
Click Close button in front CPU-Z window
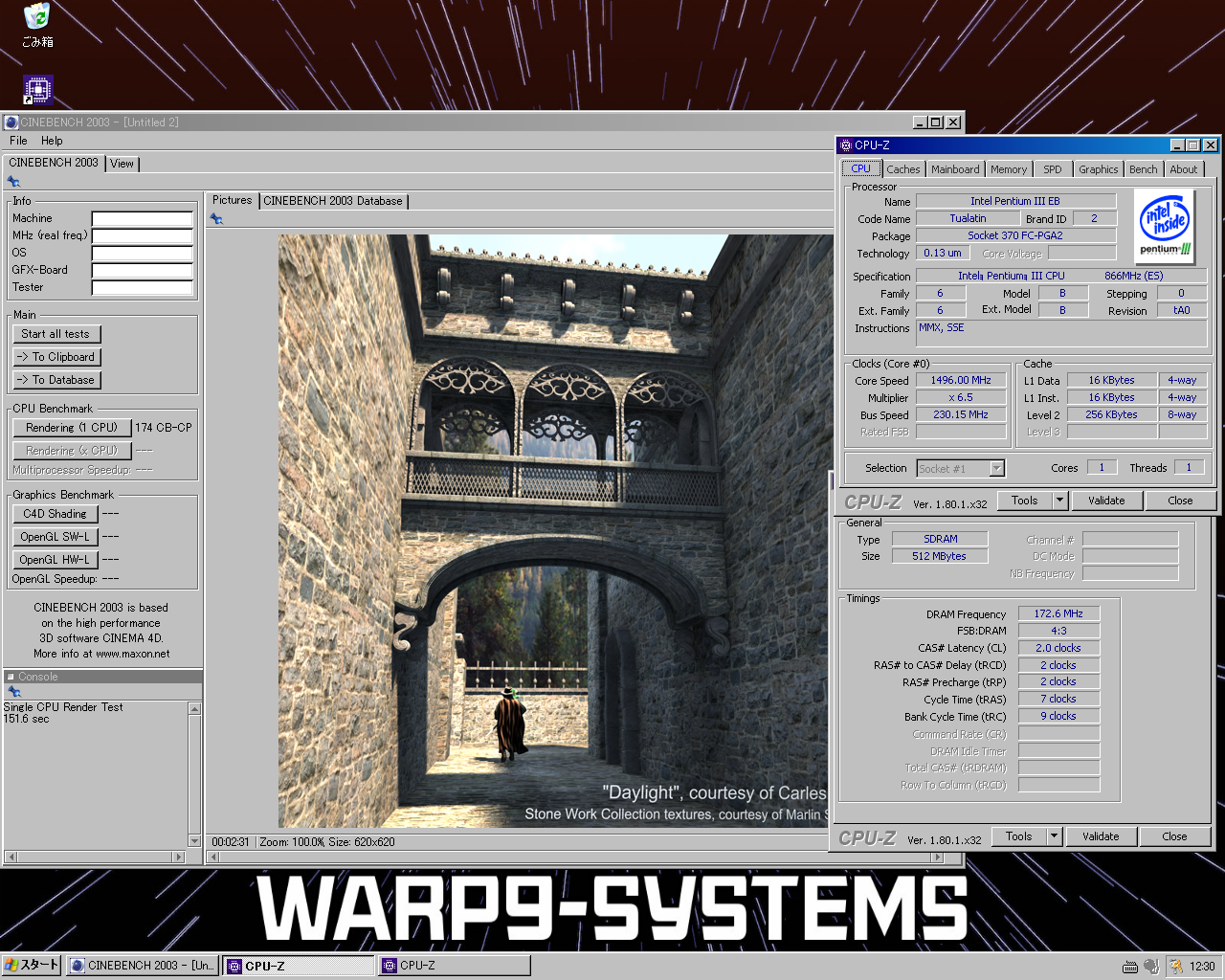(x=1180, y=501)
